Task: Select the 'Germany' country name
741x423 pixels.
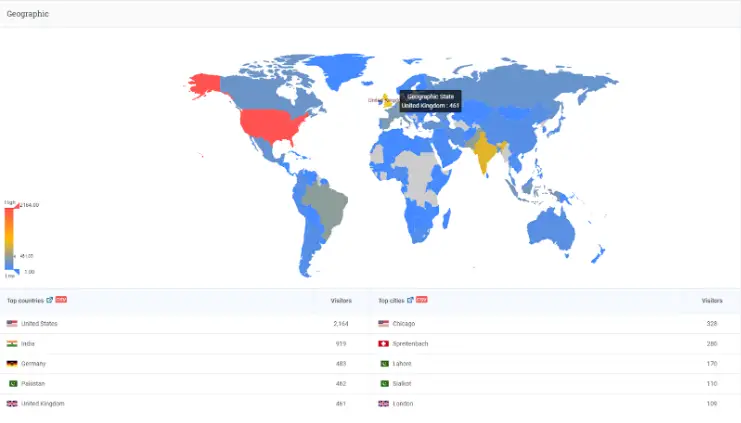Action: [34, 363]
